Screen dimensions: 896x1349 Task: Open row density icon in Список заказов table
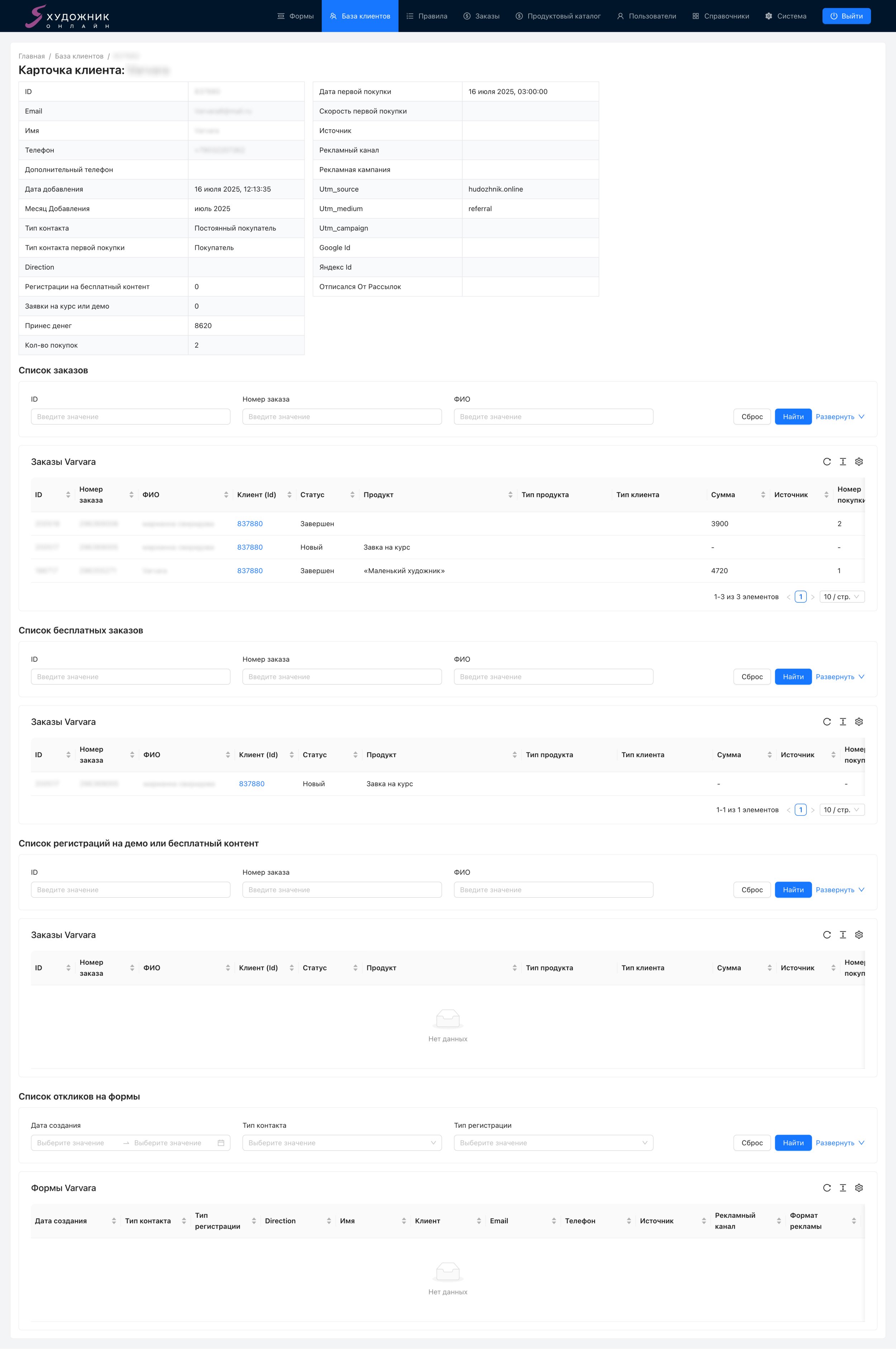[842, 462]
